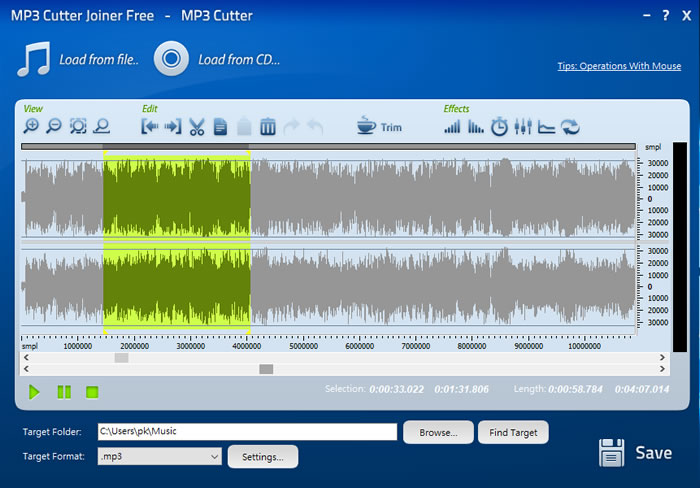The width and height of the screenshot is (700, 488).
Task: Click selection start time 0:00:33.022
Action: pos(396,389)
